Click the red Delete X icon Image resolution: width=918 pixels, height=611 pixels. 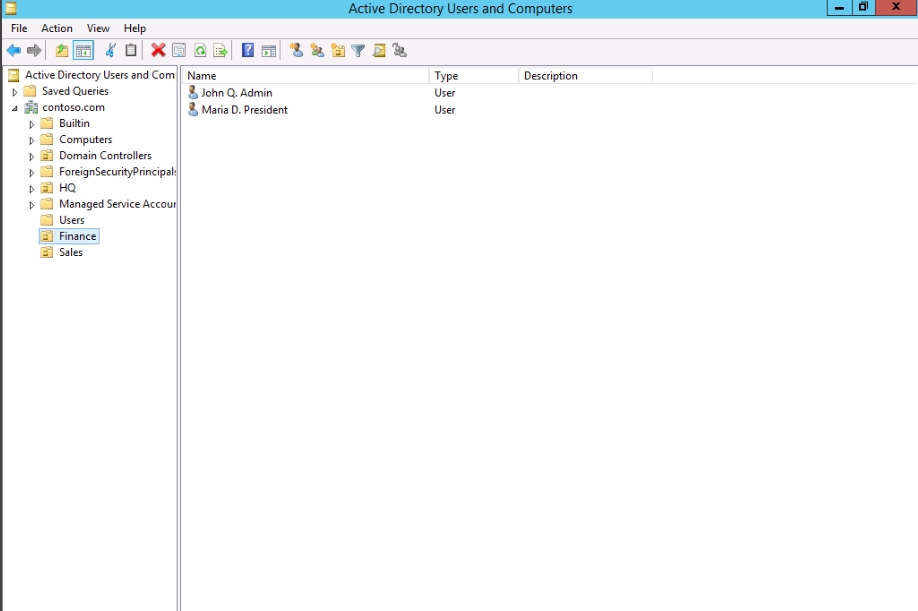coord(158,51)
